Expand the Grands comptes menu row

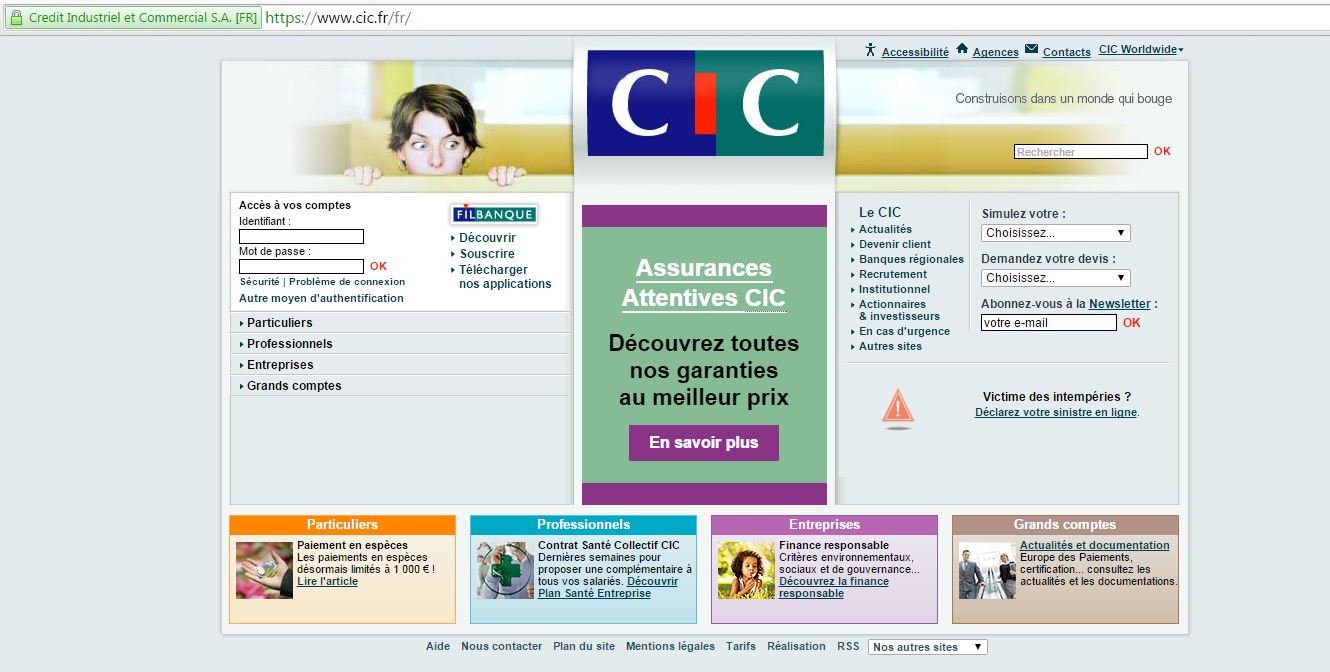[401, 386]
